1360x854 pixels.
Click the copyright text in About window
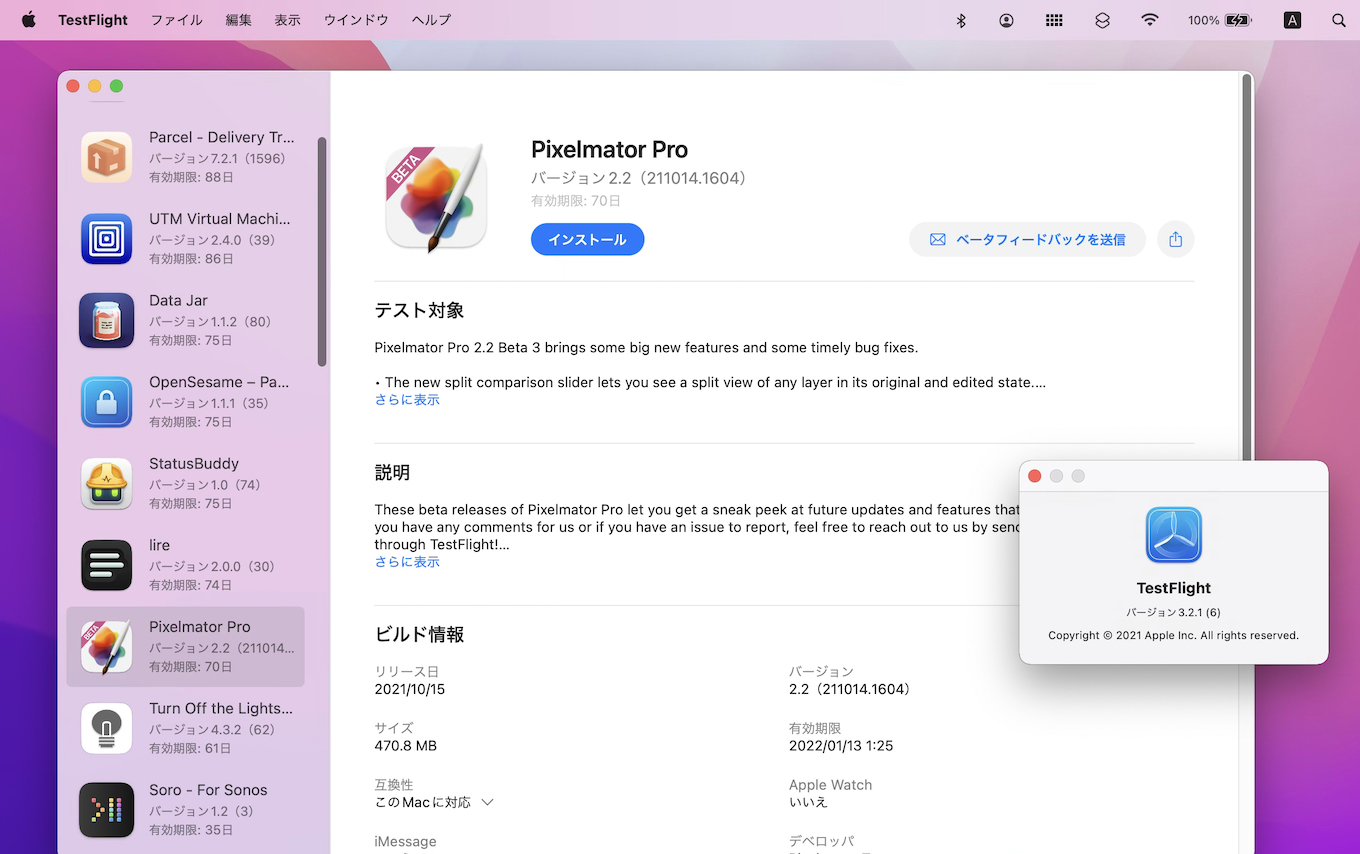pyautogui.click(x=1174, y=635)
